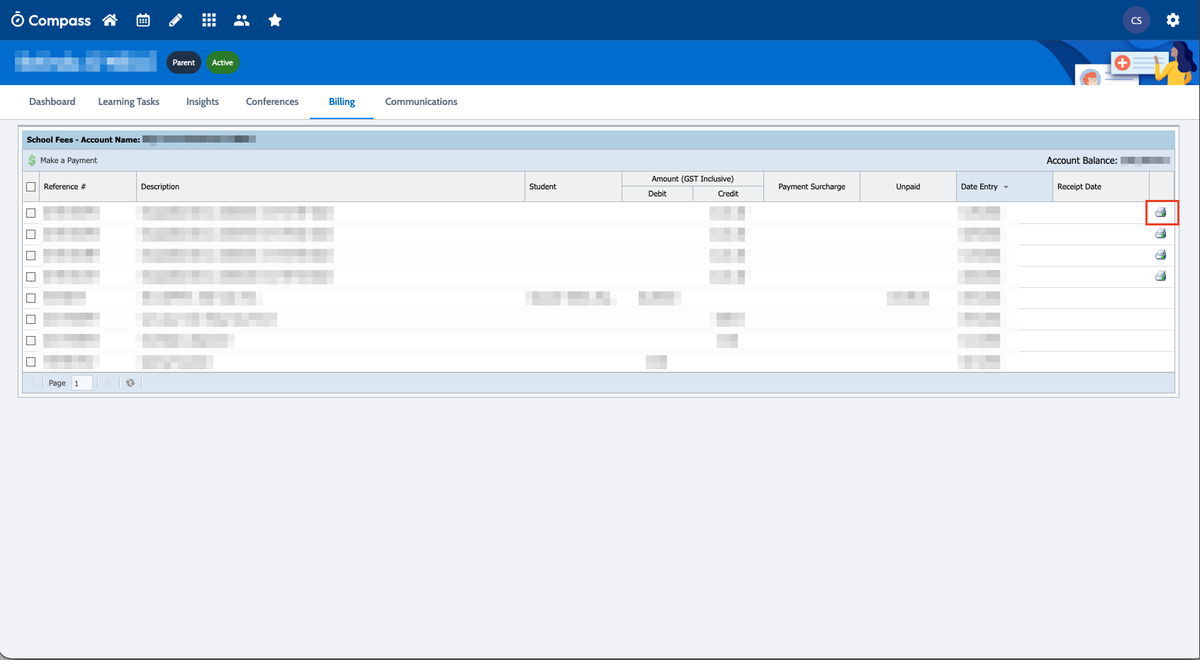Tick the select-all checkbox in table header
Screen dimensions: 1200x660
click(x=31, y=187)
